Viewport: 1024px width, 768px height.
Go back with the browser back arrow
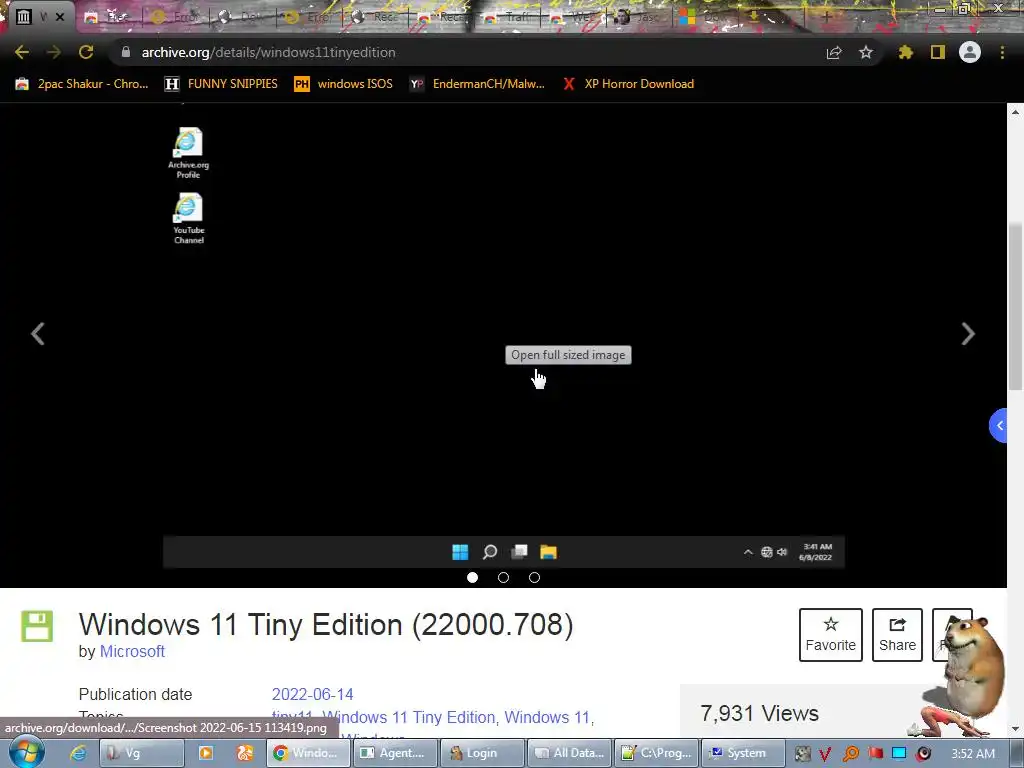(22, 52)
